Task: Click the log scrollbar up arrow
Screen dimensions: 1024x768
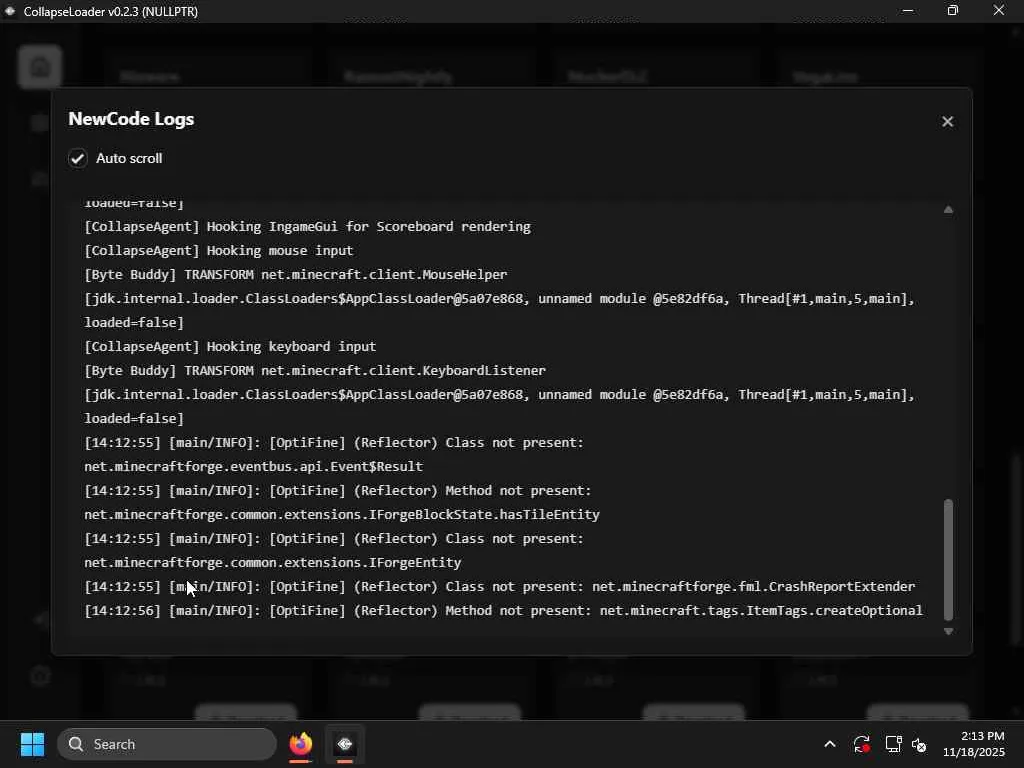Action: pos(948,210)
